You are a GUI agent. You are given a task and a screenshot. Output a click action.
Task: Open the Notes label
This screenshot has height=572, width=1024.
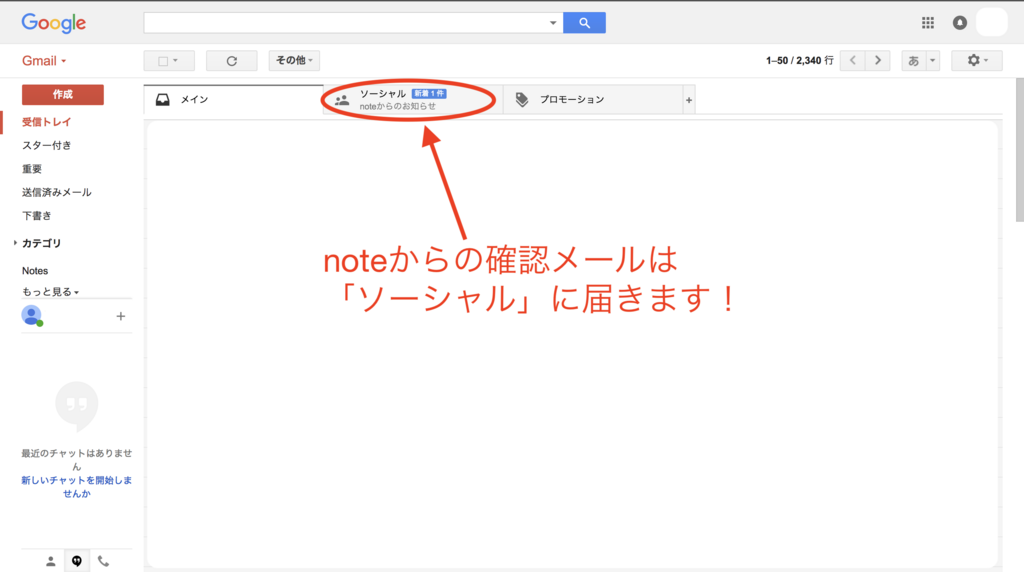pos(35,270)
